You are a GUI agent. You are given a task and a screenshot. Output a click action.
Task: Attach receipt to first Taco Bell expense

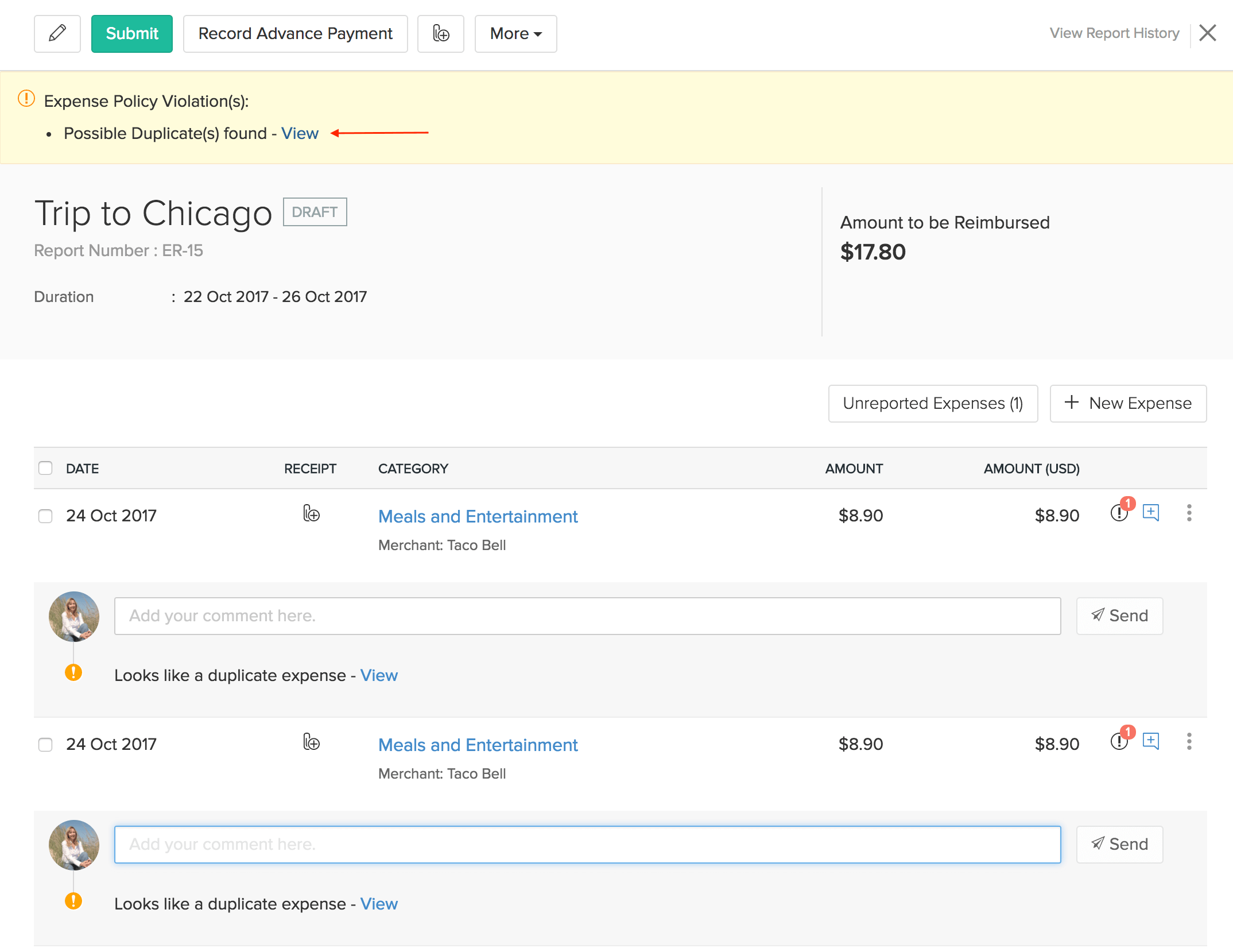(311, 513)
